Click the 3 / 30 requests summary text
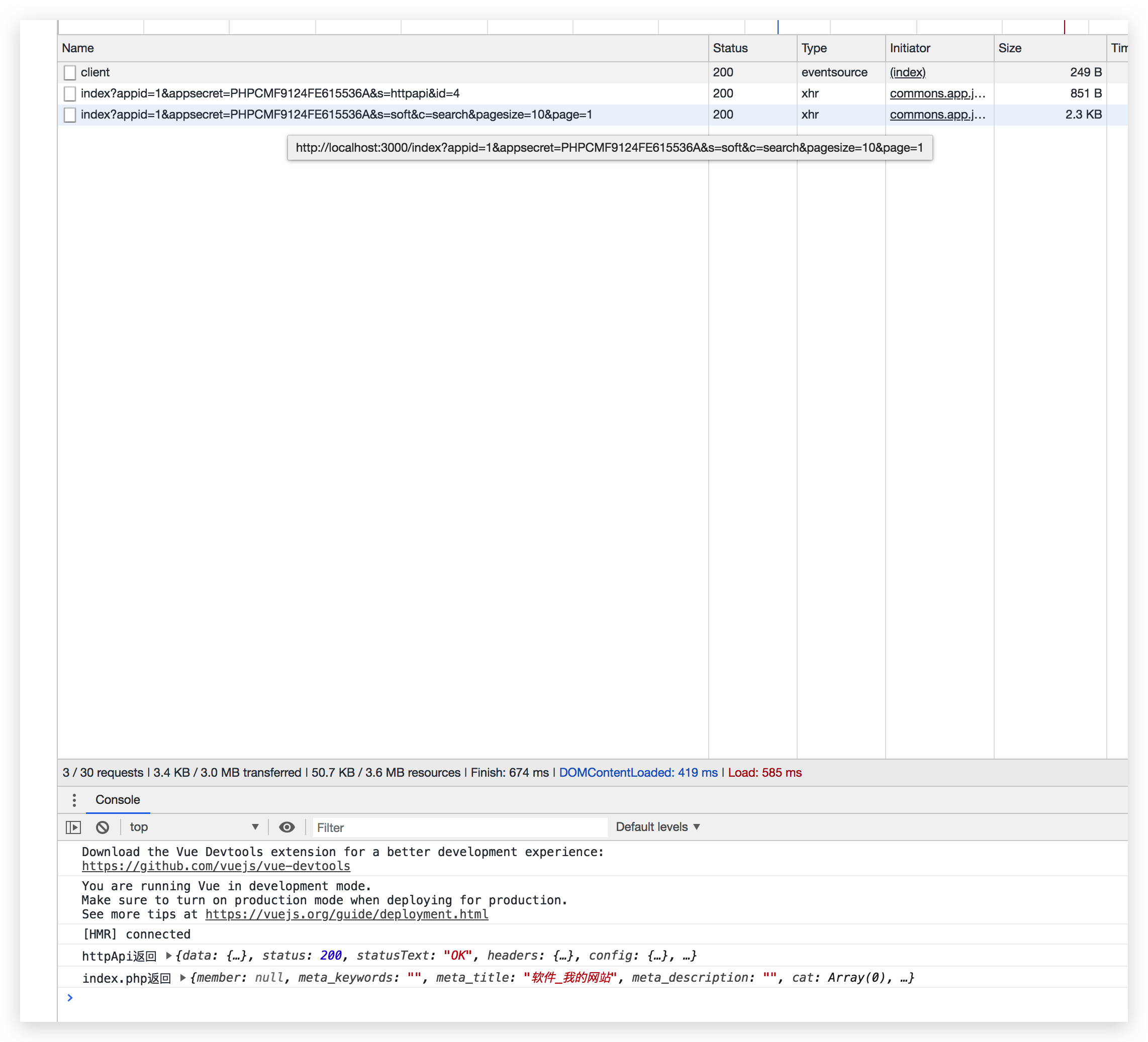This screenshot has height=1042, width=1148. (103, 772)
